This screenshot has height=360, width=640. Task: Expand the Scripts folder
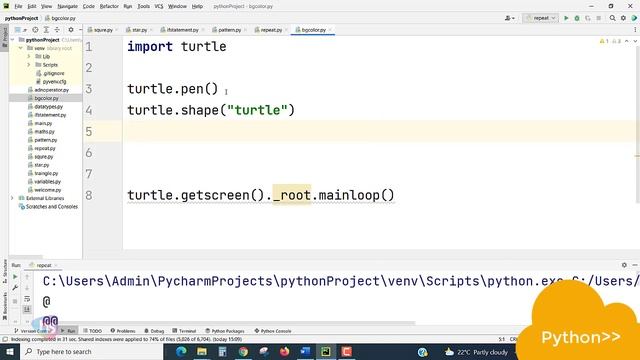point(29,65)
